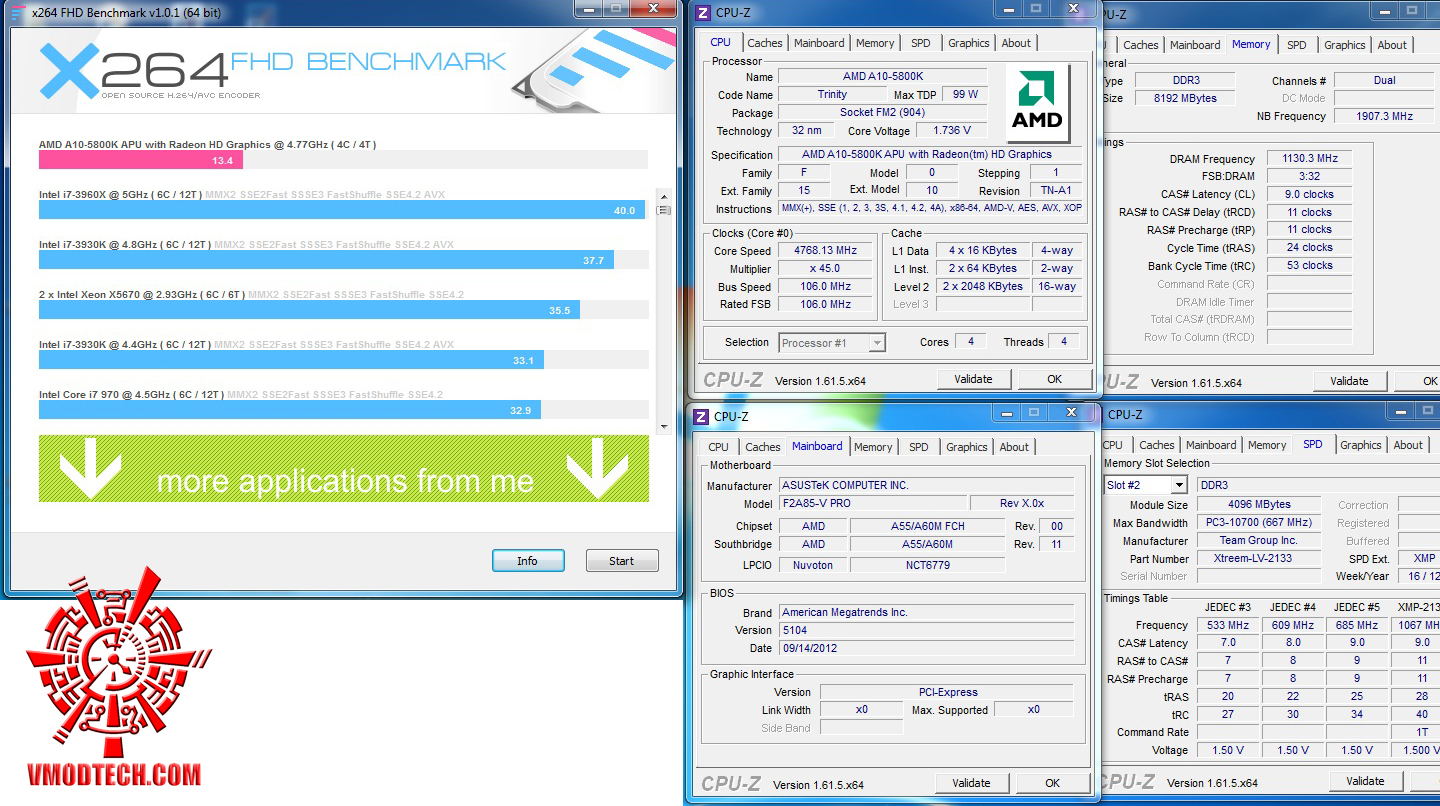The height and width of the screenshot is (806, 1440).
Task: Click Validate in the CPU-Z SPD window
Action: [1365, 781]
